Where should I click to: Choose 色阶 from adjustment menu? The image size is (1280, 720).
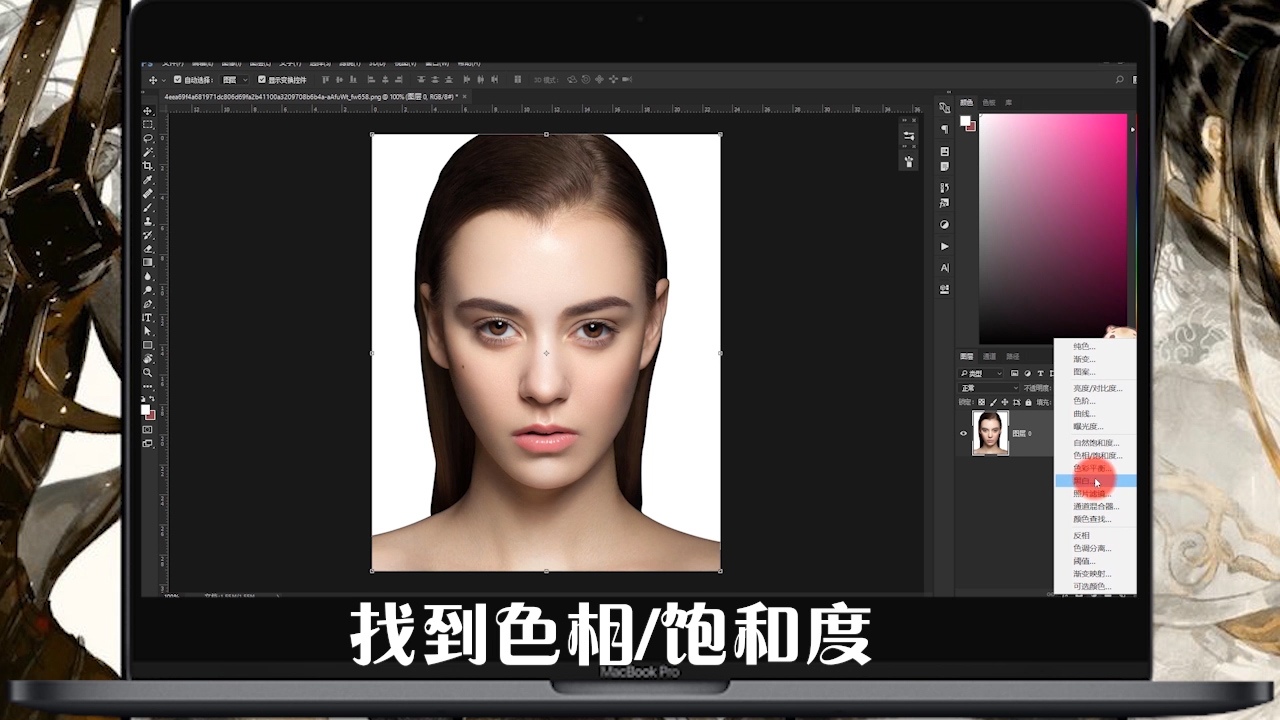[1096, 401]
